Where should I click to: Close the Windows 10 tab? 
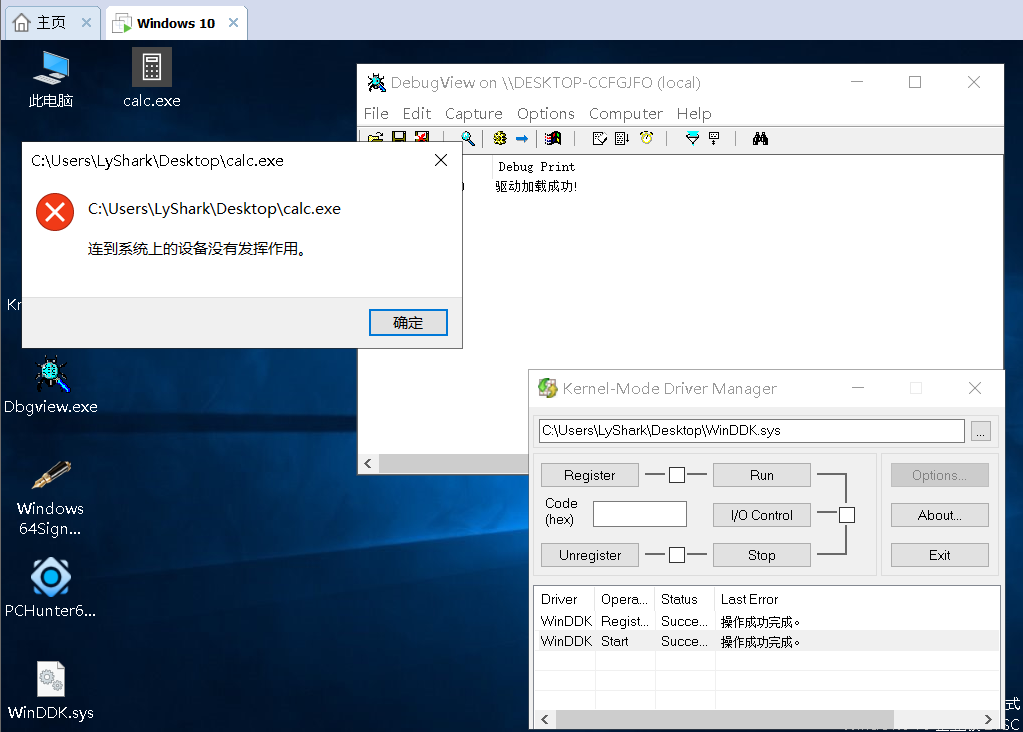[x=233, y=23]
